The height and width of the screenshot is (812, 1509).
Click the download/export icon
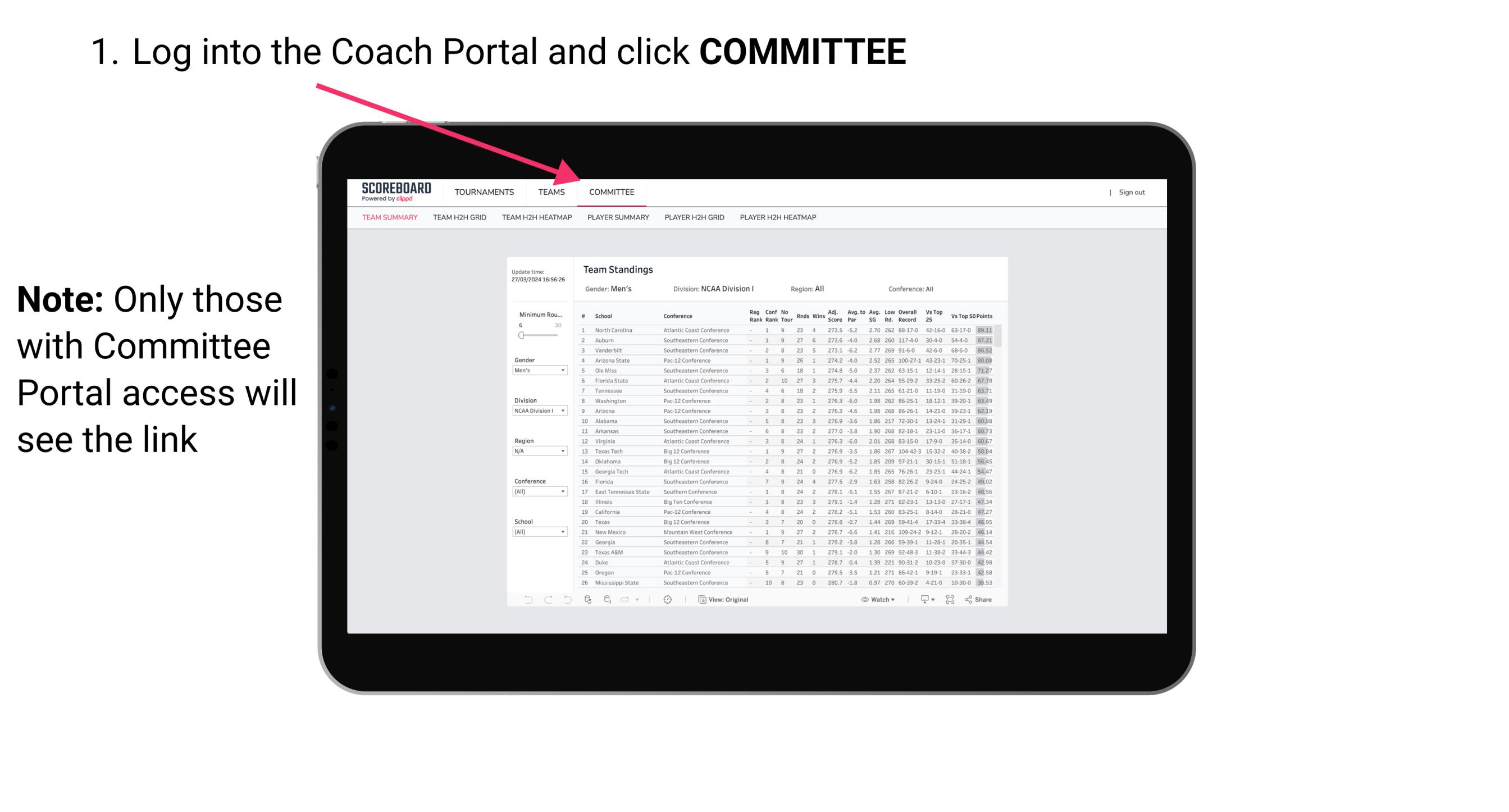click(x=922, y=600)
